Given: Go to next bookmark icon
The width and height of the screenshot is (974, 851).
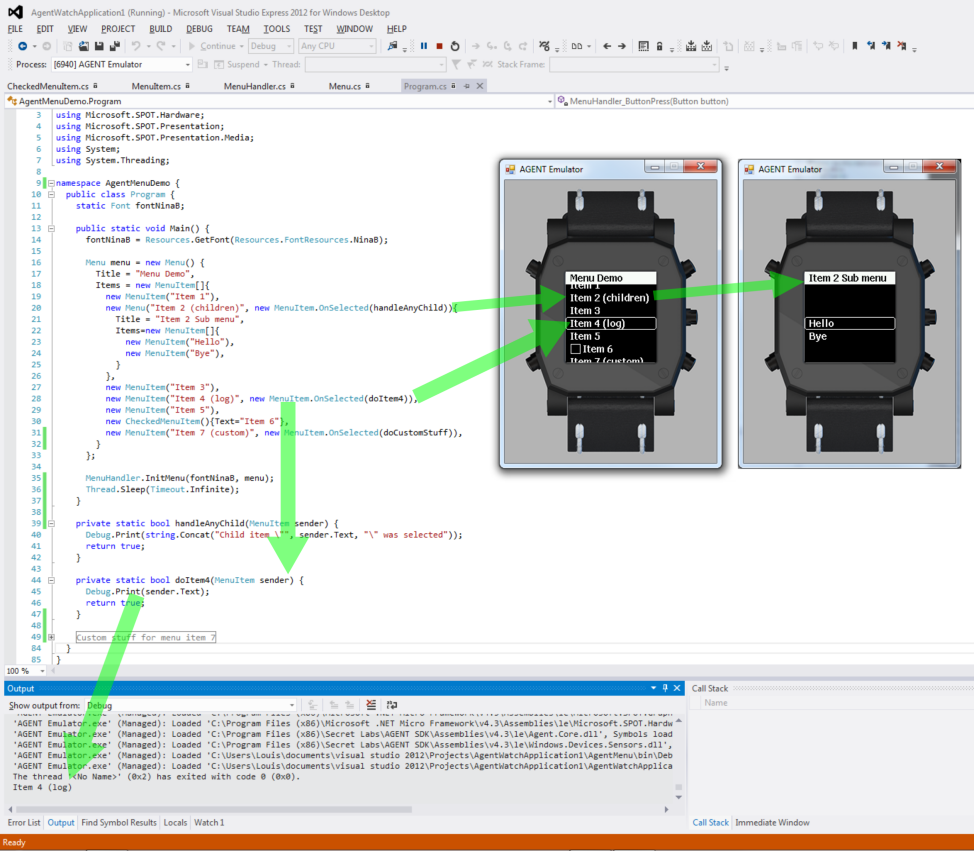Looking at the screenshot, I should pos(886,46).
